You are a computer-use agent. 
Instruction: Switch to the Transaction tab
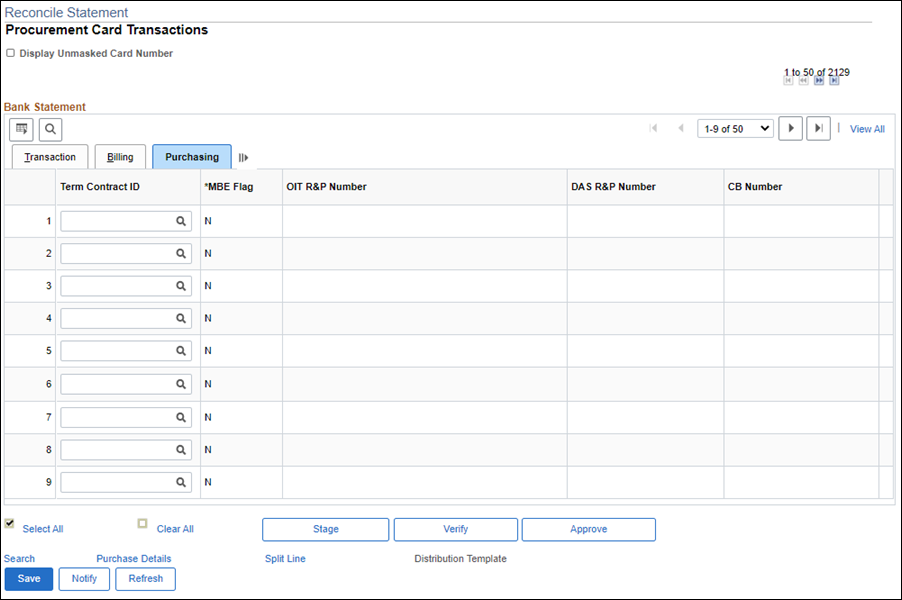(x=50, y=157)
